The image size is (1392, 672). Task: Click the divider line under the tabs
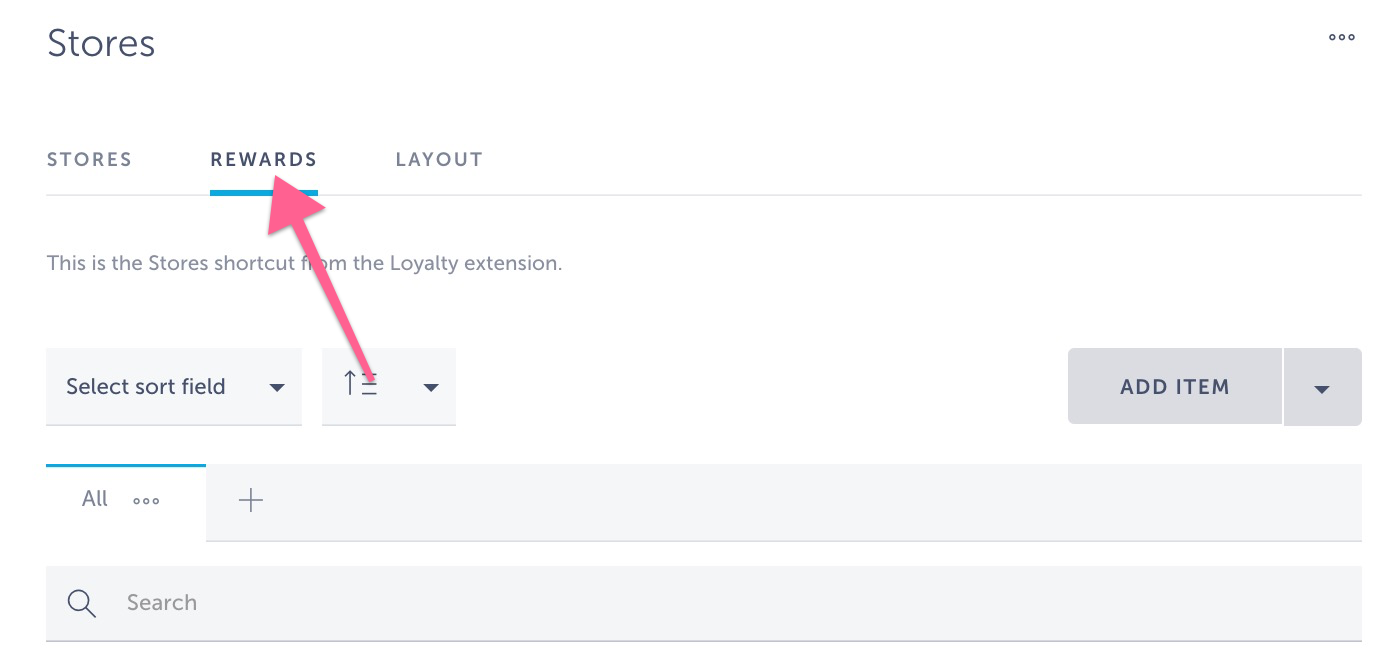800,195
